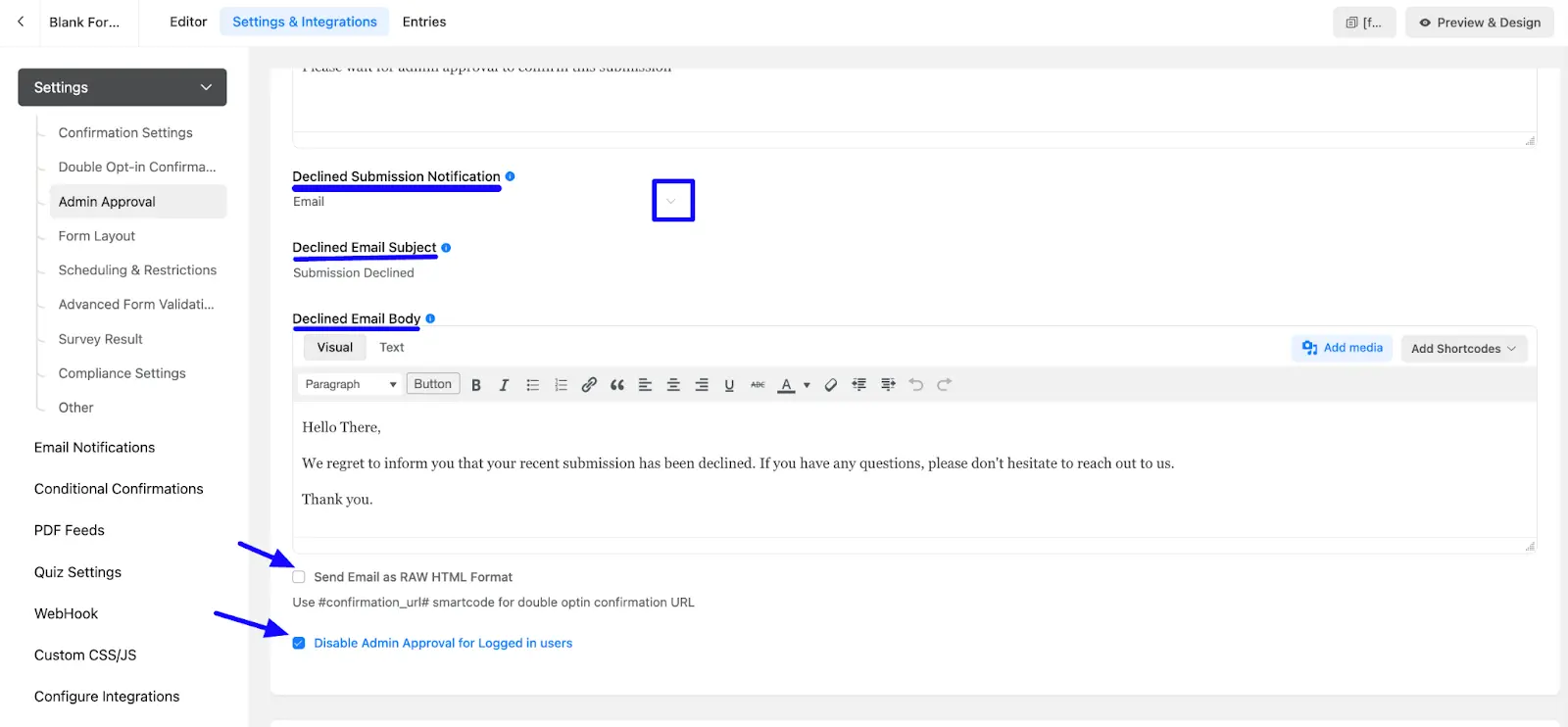Show info tooltip for Declined Email Body
This screenshot has width=1568, height=727.
pos(430,318)
